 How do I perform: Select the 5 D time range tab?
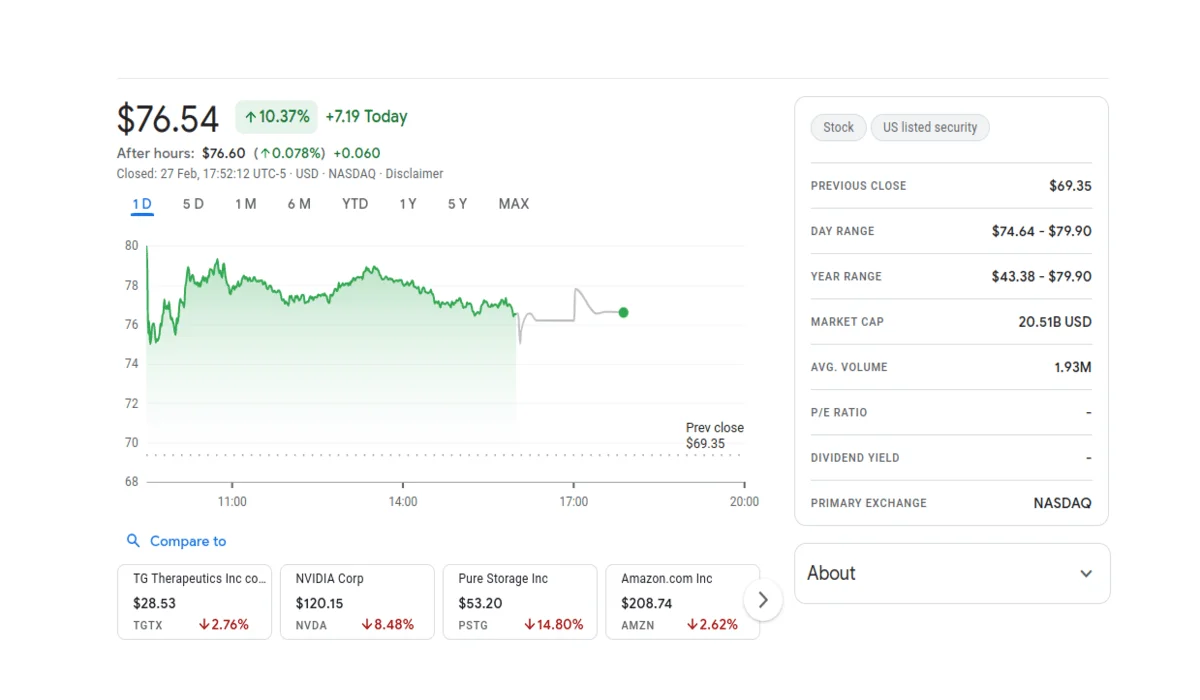pyautogui.click(x=193, y=204)
